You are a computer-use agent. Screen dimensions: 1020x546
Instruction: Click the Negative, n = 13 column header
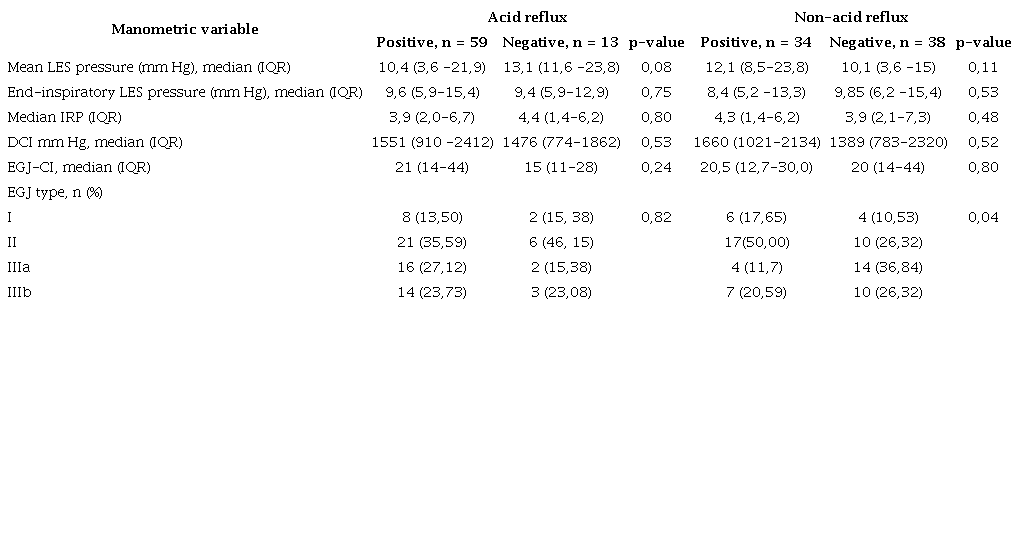(x=560, y=42)
